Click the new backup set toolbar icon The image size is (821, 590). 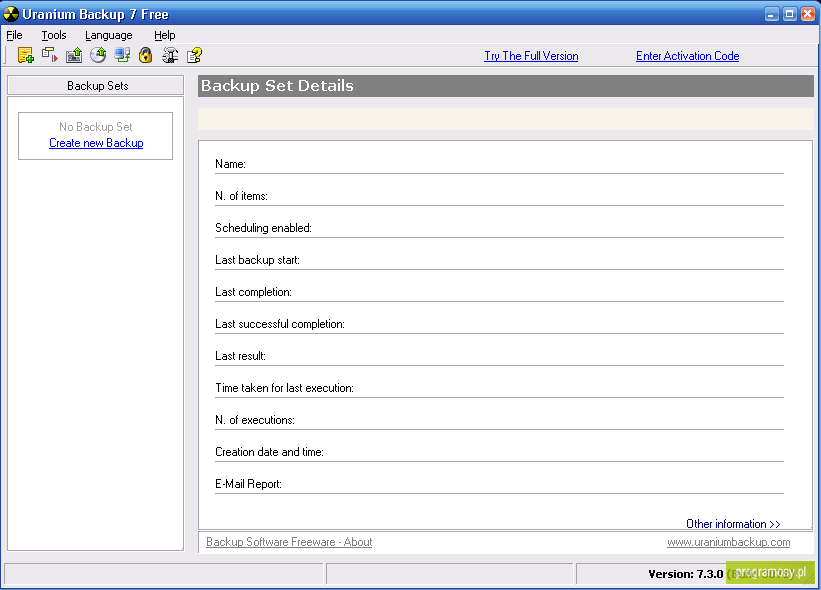coord(26,55)
